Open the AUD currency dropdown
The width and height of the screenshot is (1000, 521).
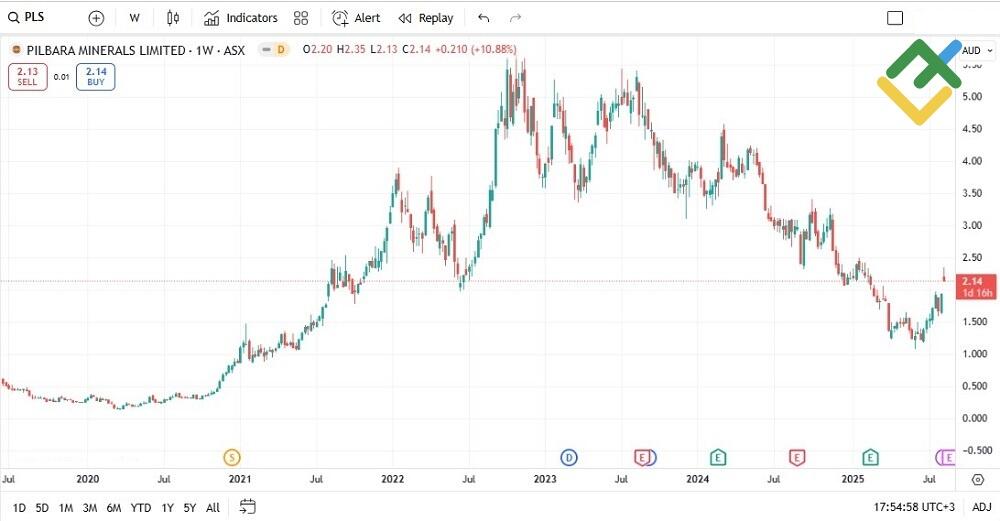[x=977, y=50]
